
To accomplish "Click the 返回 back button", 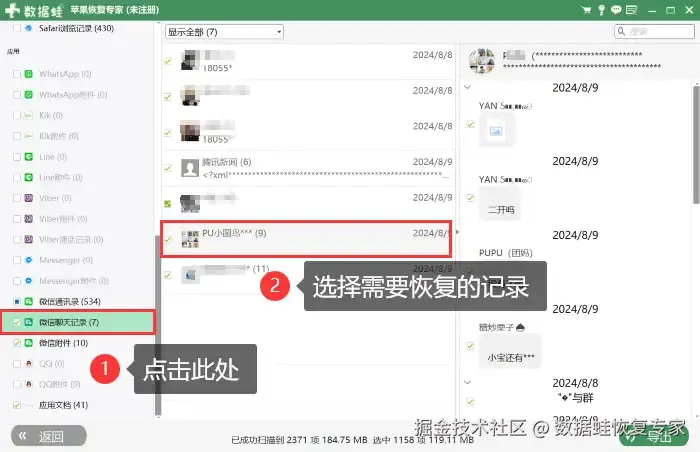I will coord(49,435).
